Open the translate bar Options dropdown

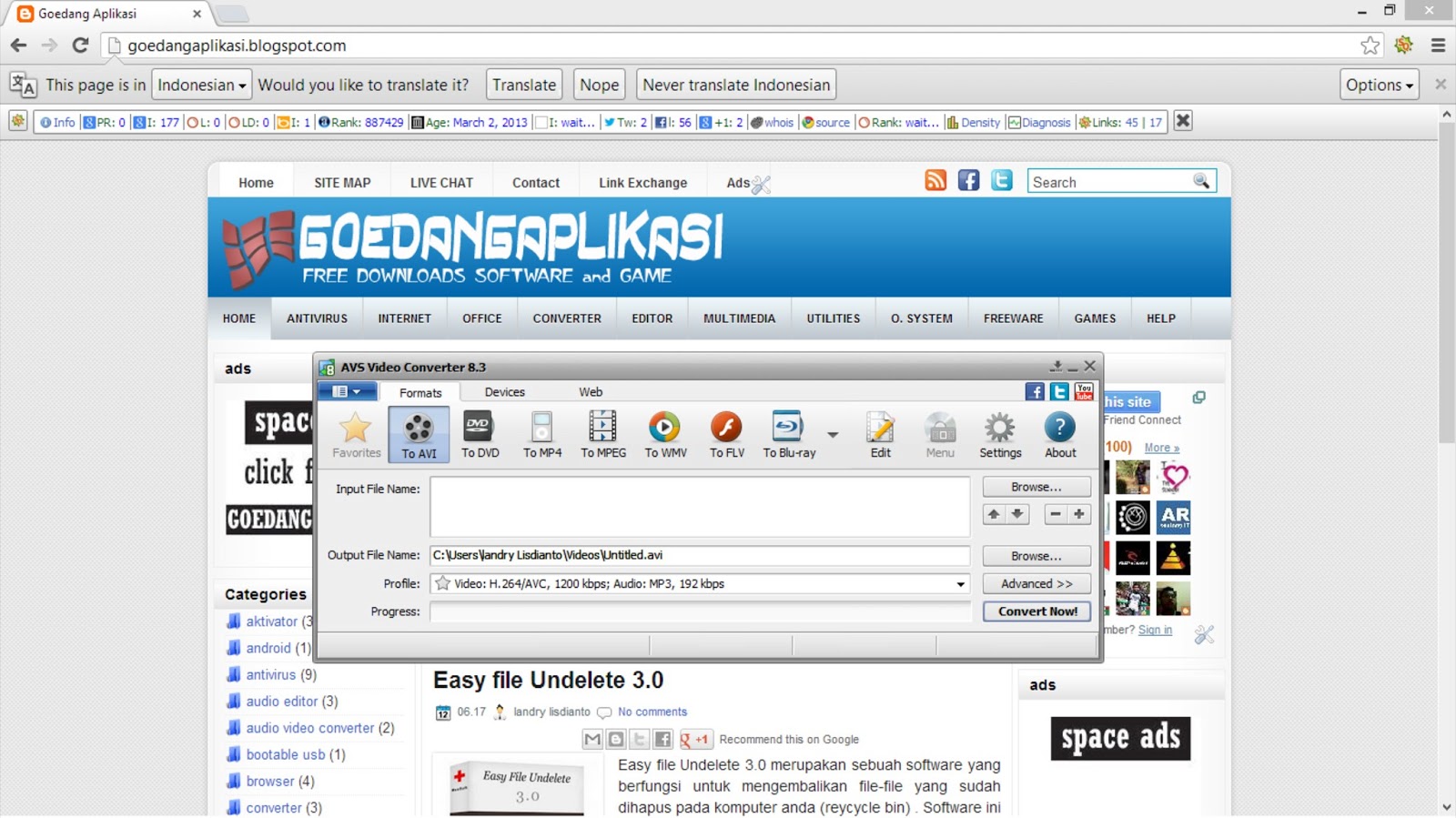[x=1380, y=85]
